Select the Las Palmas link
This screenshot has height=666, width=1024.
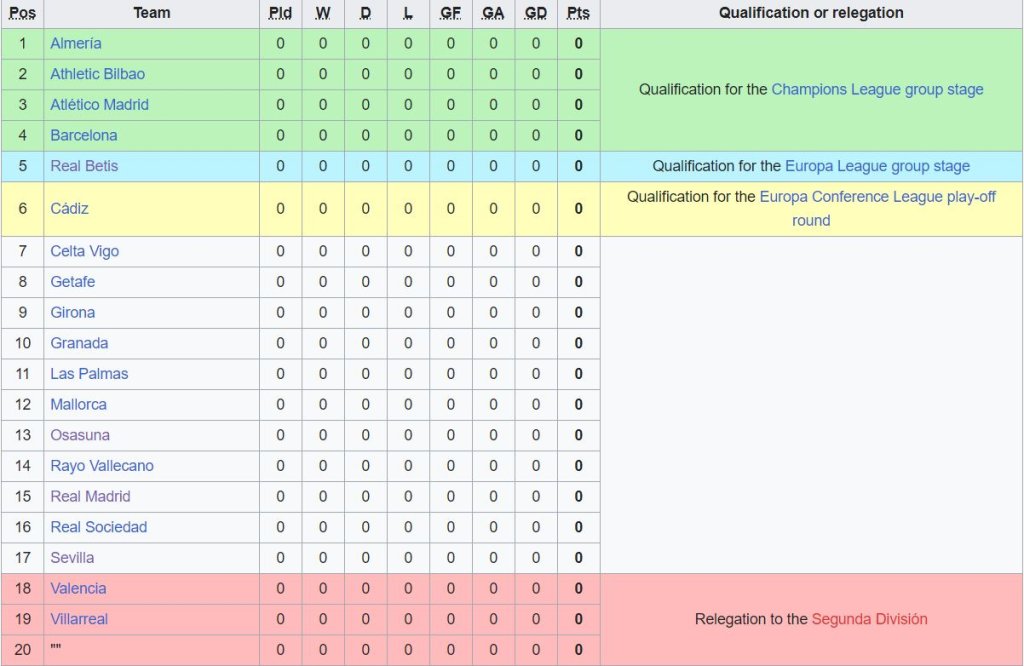pyautogui.click(x=89, y=374)
